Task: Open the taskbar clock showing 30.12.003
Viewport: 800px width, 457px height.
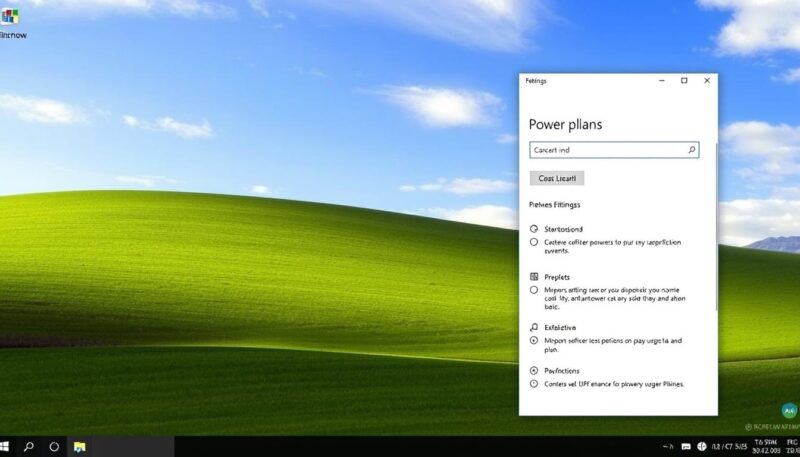Action: tap(766, 447)
